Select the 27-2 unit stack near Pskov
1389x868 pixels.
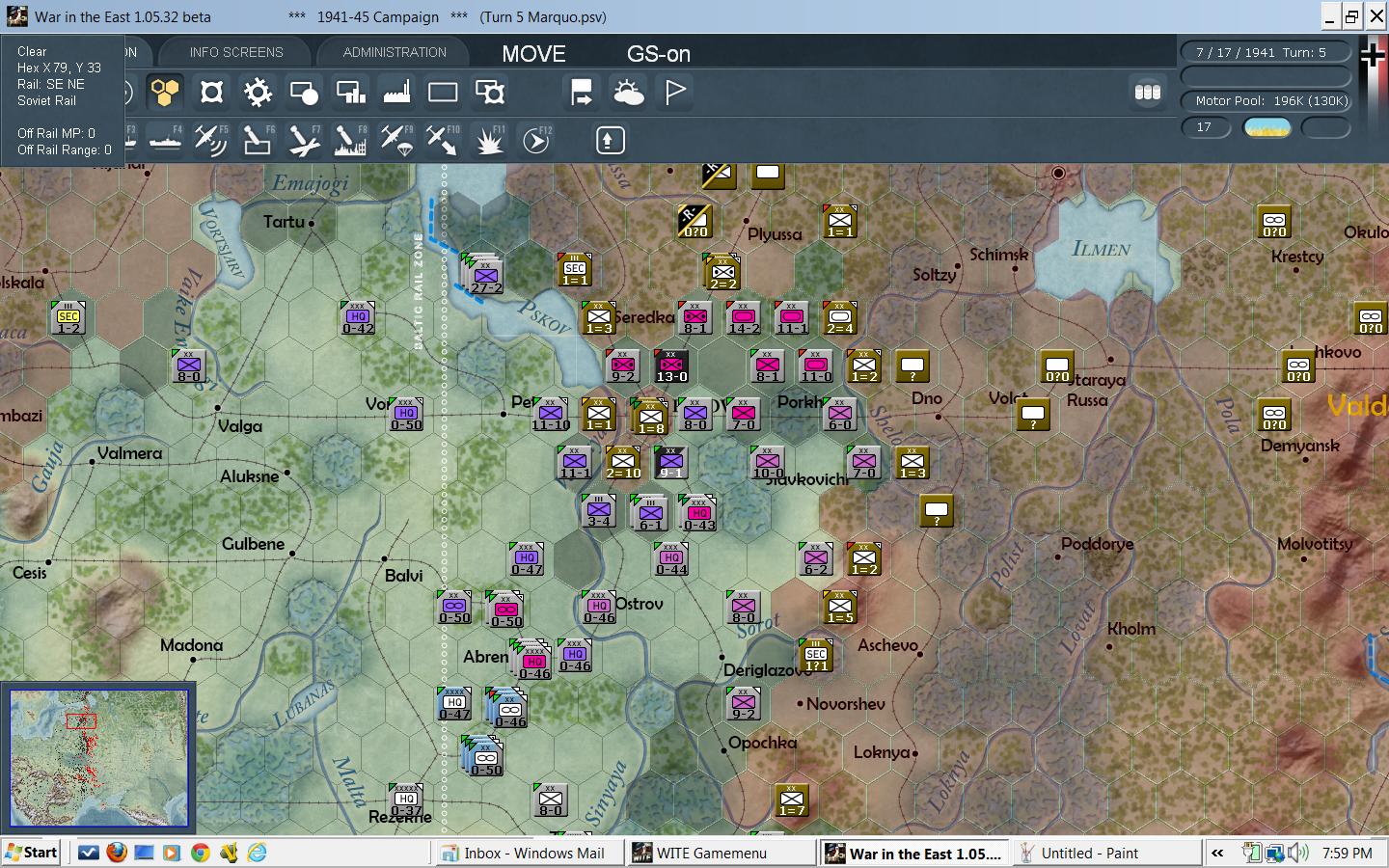point(483,275)
